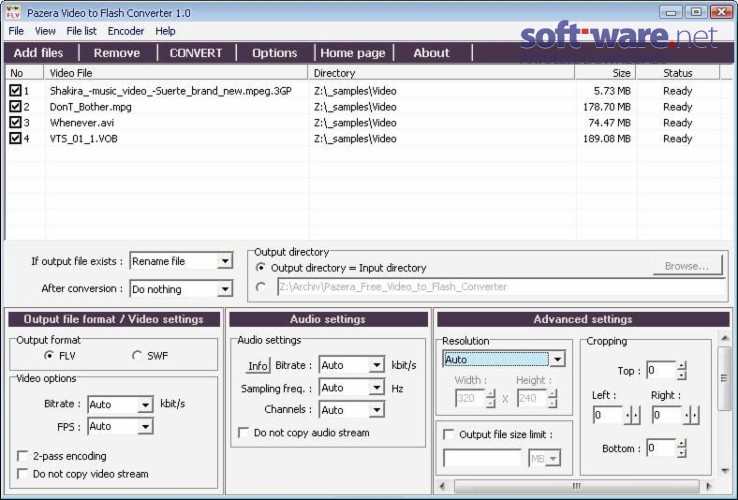Sort by the Directory column header
Image resolution: width=738 pixels, height=500 pixels.
(x=441, y=73)
